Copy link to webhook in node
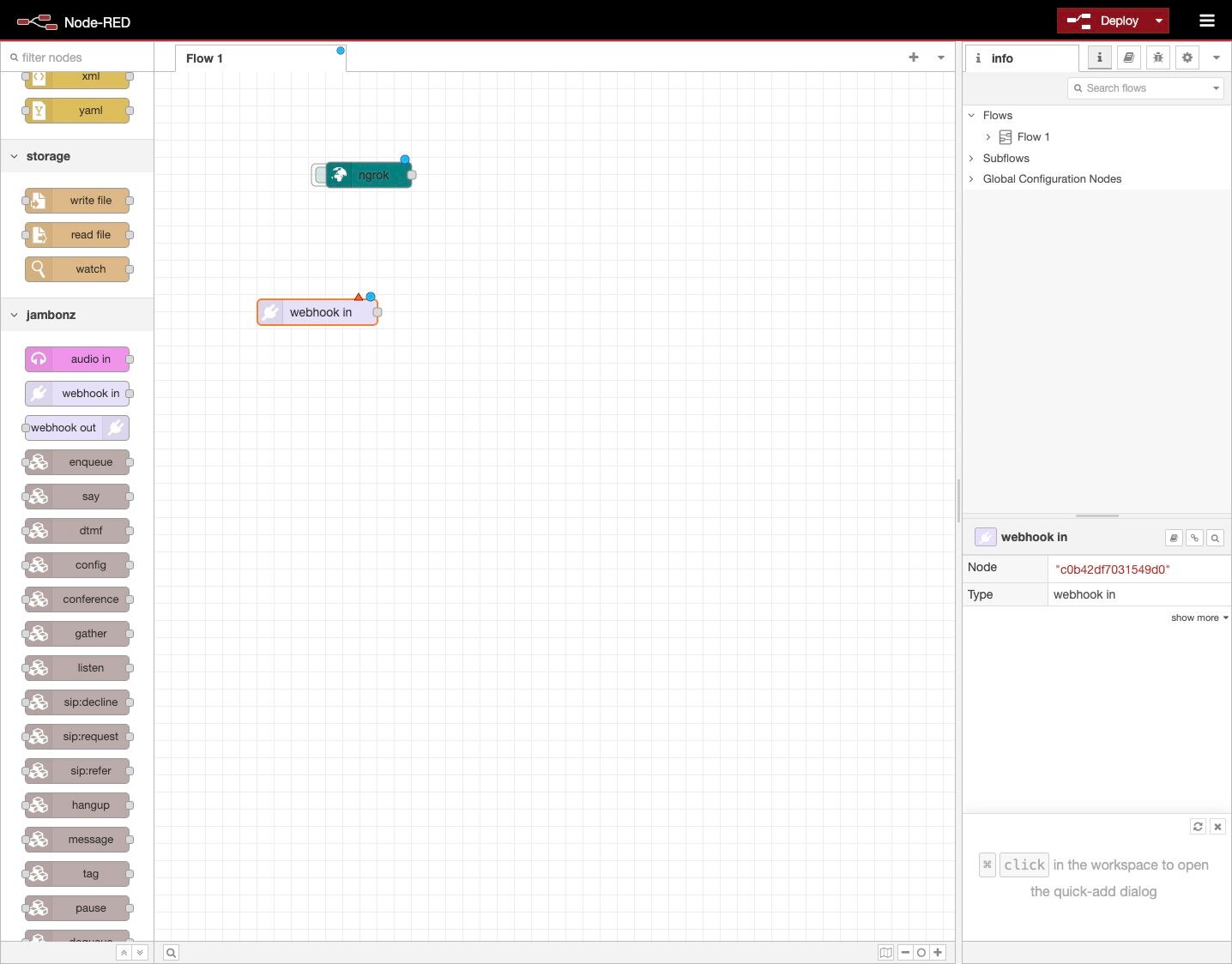The width and height of the screenshot is (1232, 964). (x=1194, y=538)
